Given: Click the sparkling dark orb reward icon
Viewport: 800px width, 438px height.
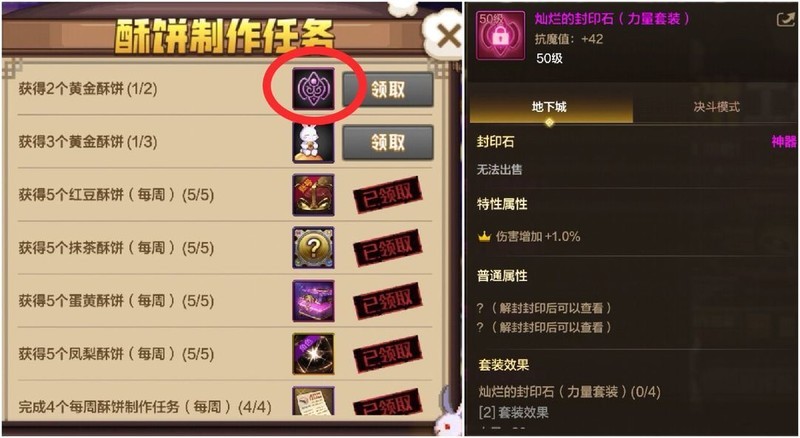Looking at the screenshot, I should (x=313, y=354).
